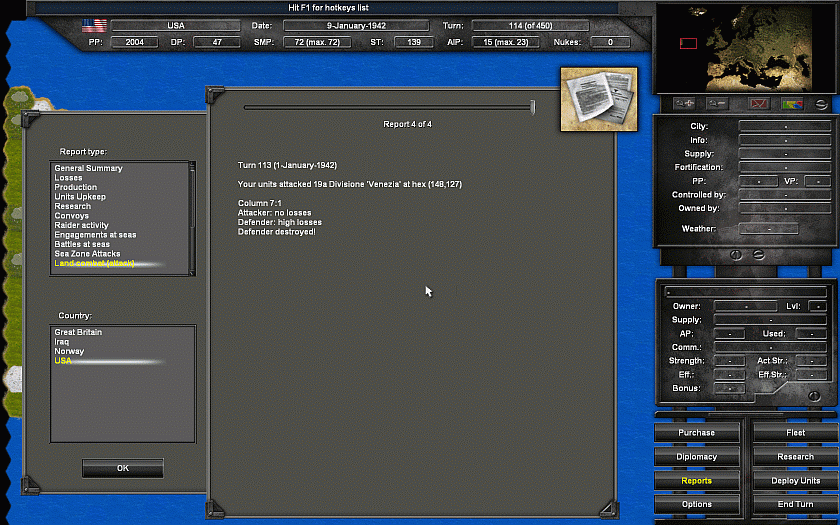This screenshot has width=840, height=525.
Task: Select Battles at seas report type
Action: point(82,244)
